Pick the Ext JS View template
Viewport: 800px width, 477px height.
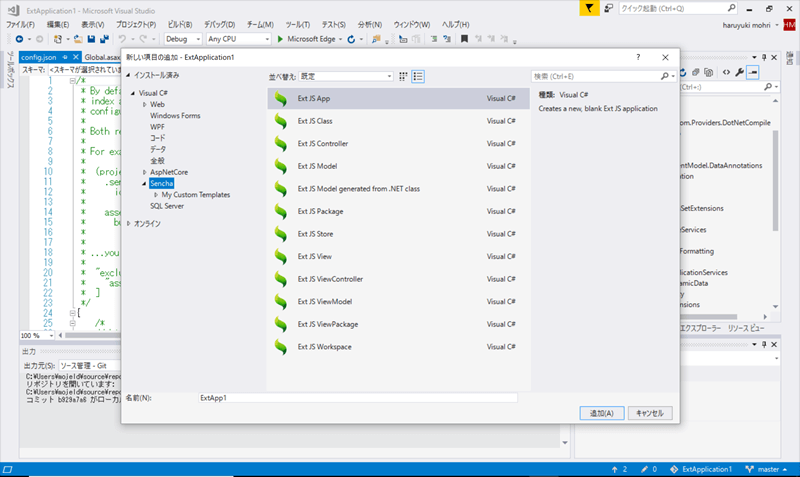click(398, 256)
